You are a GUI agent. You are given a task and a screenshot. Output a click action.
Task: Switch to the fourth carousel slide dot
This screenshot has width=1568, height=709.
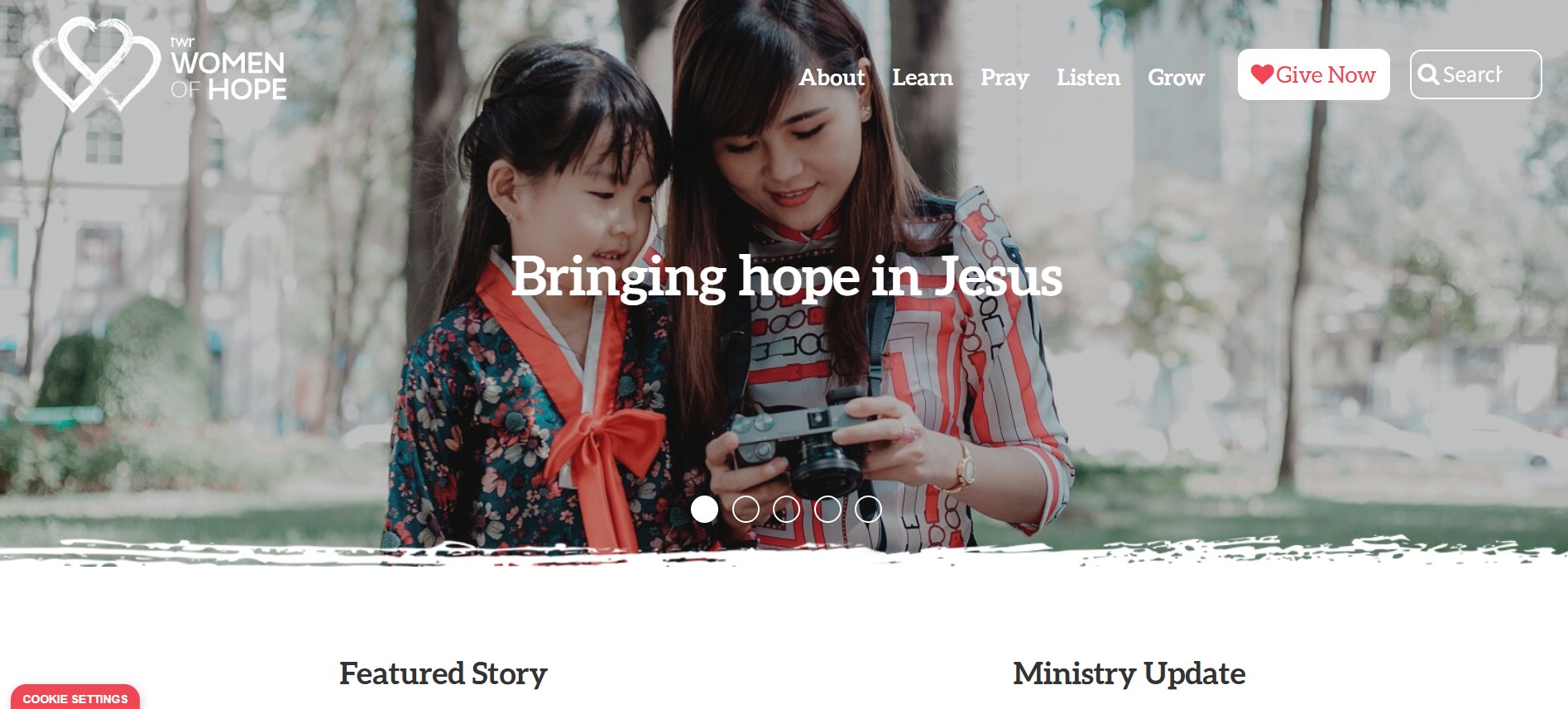pyautogui.click(x=827, y=509)
